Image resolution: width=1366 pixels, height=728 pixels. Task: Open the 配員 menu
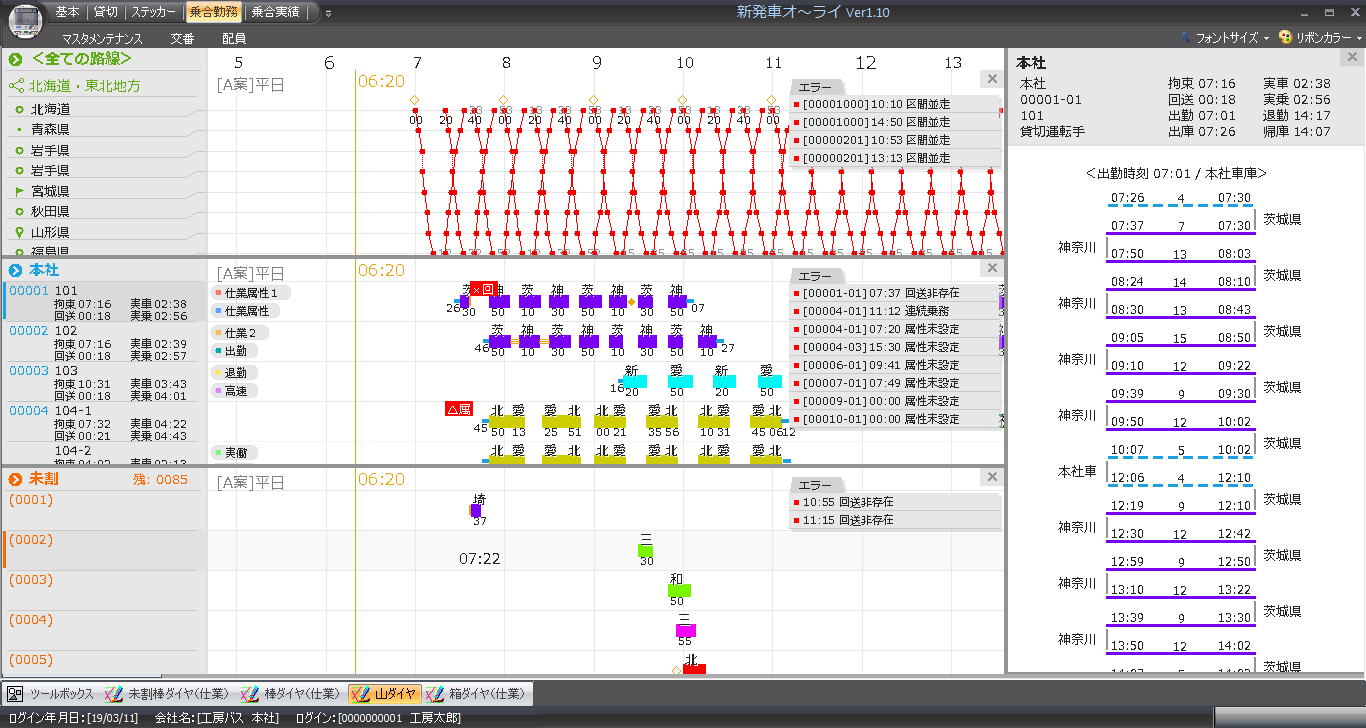[234, 38]
